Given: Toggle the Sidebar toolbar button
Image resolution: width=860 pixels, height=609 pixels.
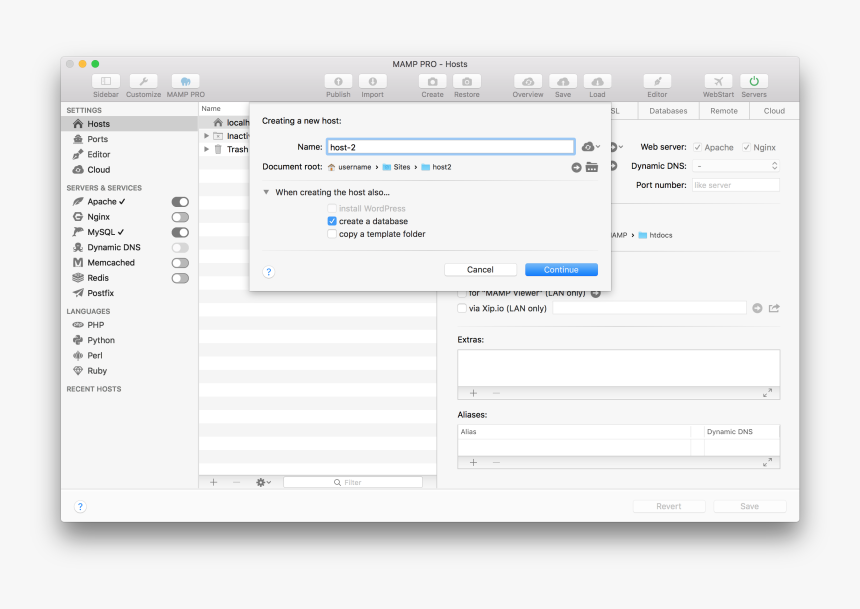Looking at the screenshot, I should tap(106, 81).
